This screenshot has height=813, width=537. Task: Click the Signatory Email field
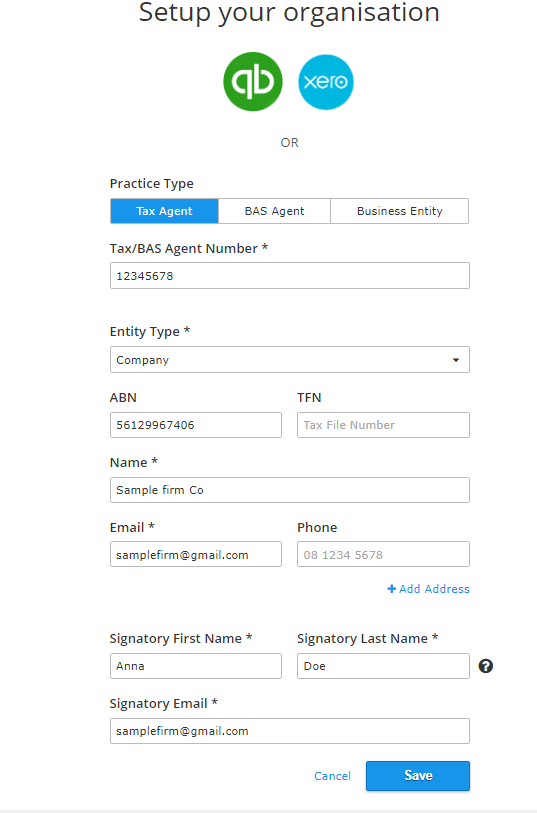[290, 731]
